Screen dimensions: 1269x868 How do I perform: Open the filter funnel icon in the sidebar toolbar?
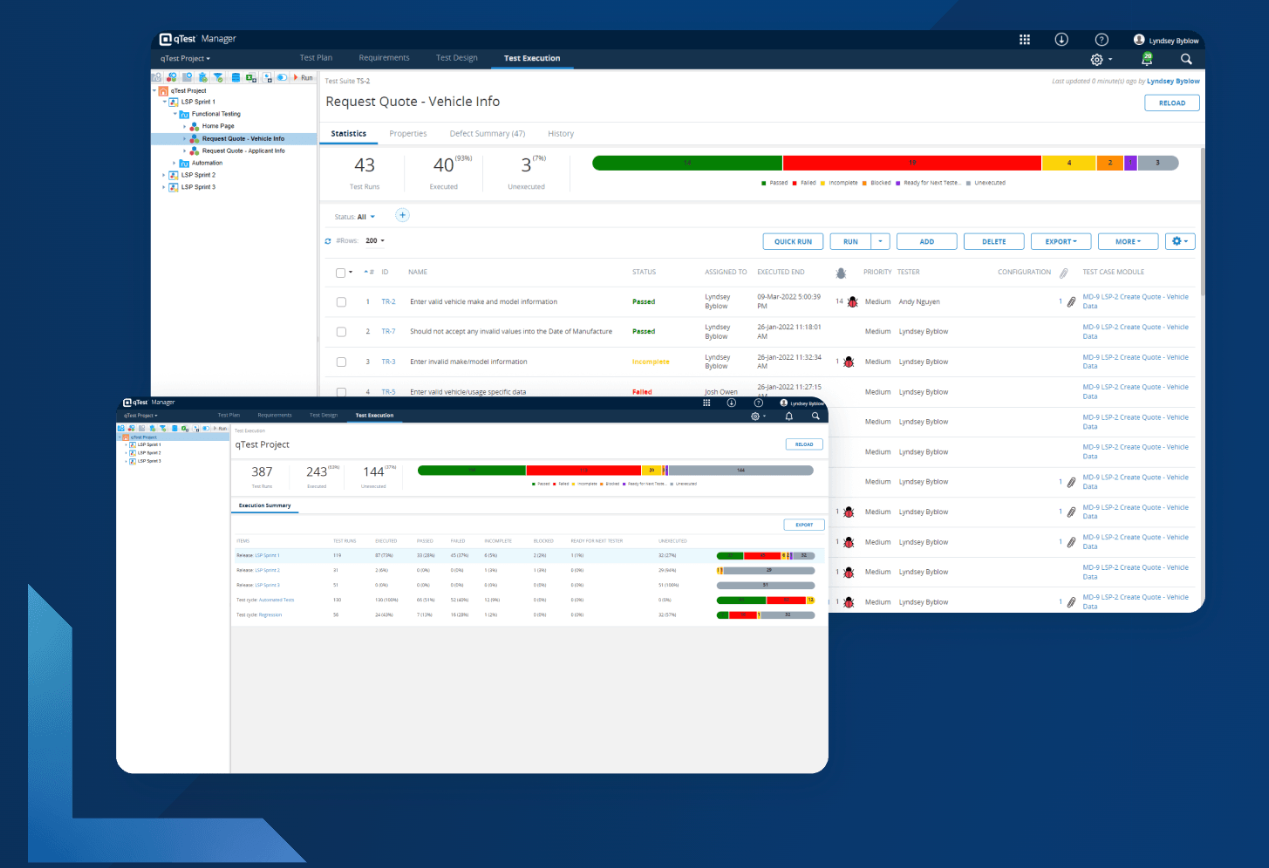click(218, 77)
